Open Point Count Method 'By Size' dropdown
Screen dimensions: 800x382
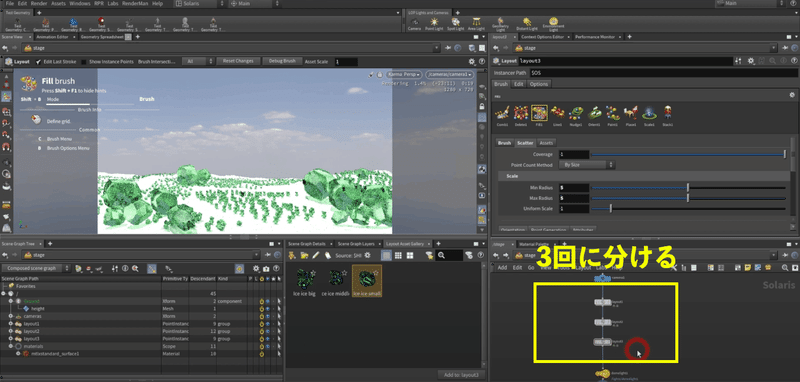pos(587,165)
